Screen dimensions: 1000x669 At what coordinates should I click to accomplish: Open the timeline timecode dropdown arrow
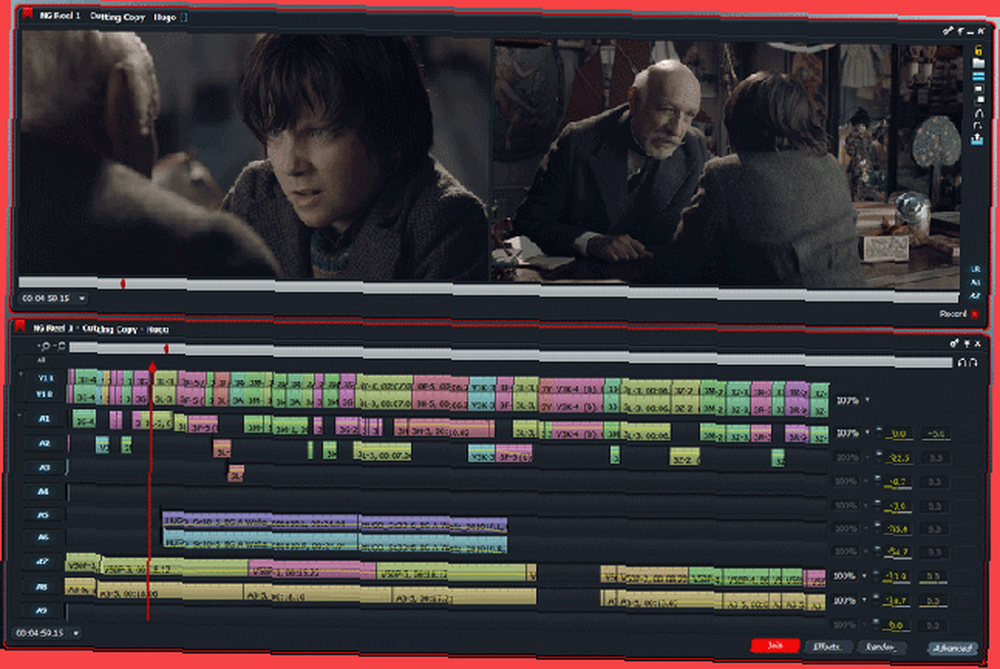pyautogui.click(x=76, y=633)
